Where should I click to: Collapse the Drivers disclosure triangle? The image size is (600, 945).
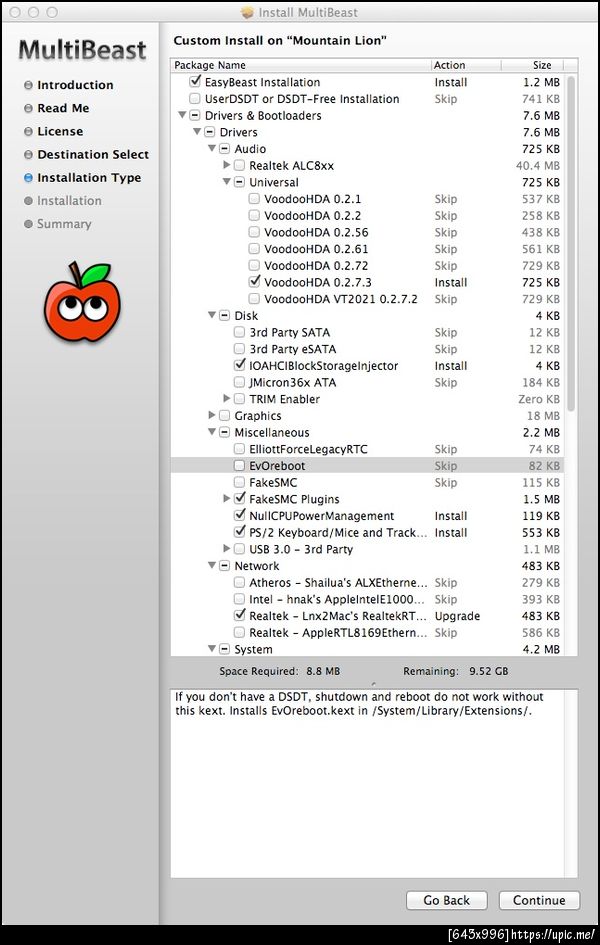pos(197,132)
